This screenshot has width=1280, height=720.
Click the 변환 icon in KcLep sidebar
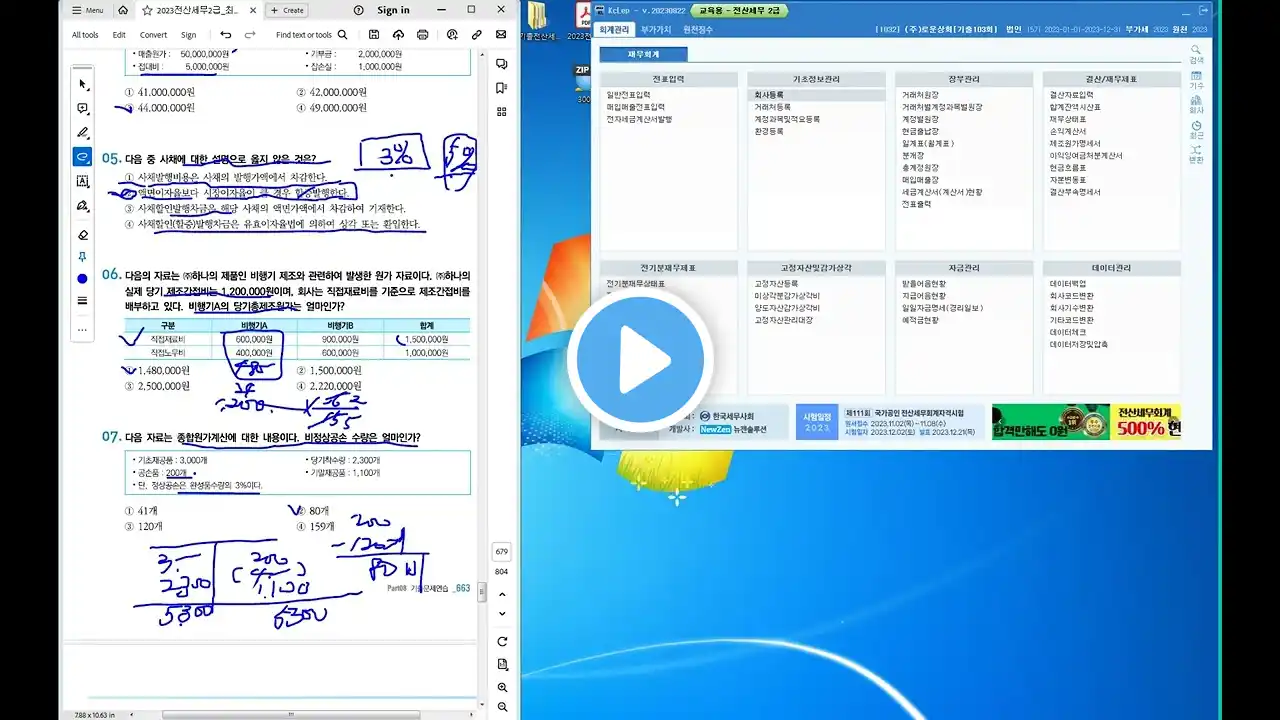[1196, 154]
